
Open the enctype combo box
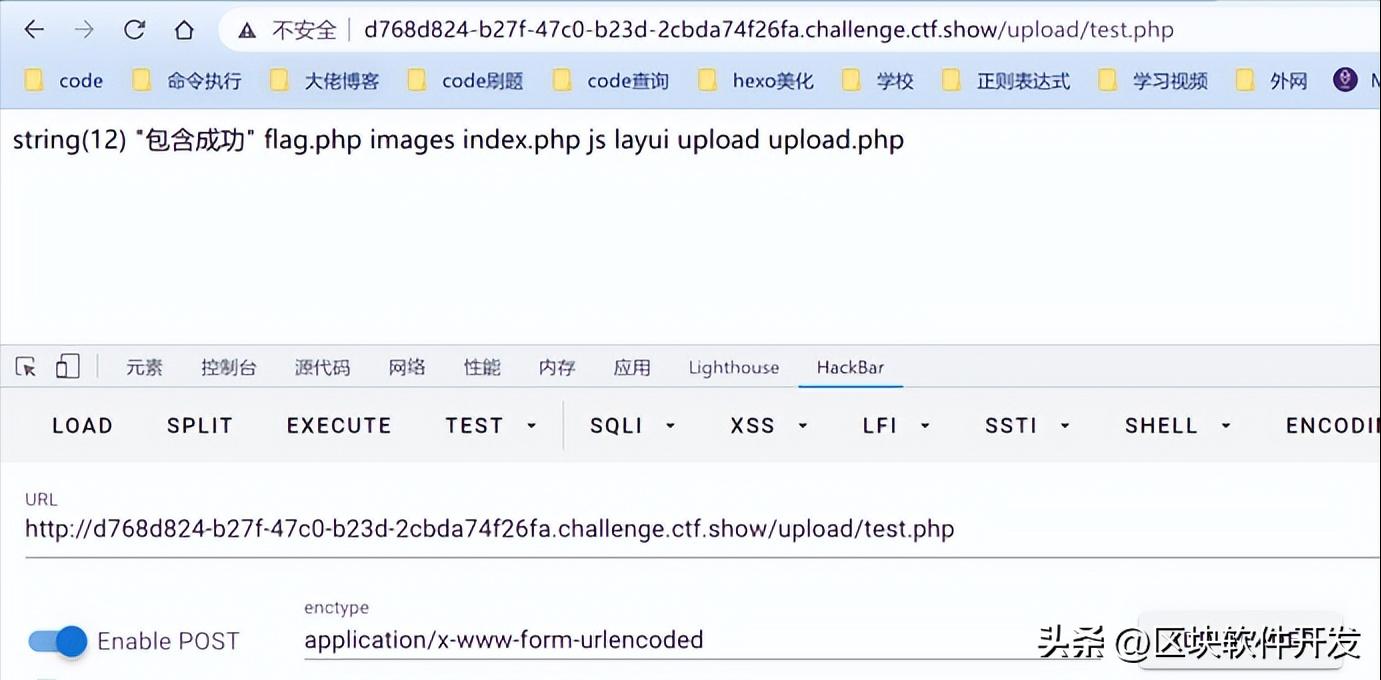(700, 639)
